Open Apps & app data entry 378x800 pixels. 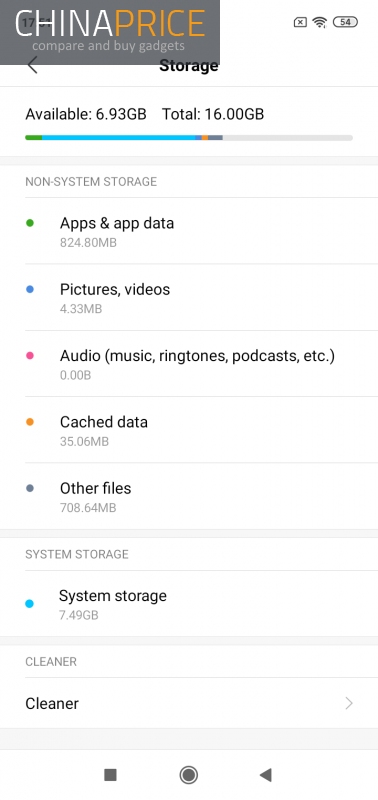click(189, 231)
